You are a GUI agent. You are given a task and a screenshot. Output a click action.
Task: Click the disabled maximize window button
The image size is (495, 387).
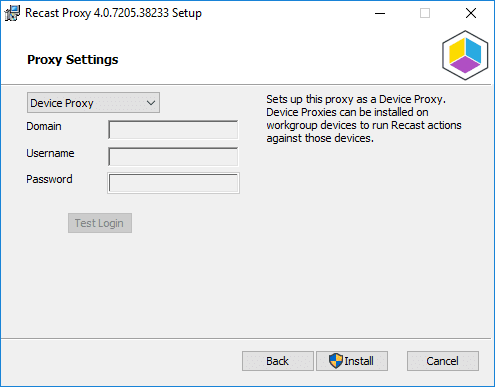click(x=425, y=13)
